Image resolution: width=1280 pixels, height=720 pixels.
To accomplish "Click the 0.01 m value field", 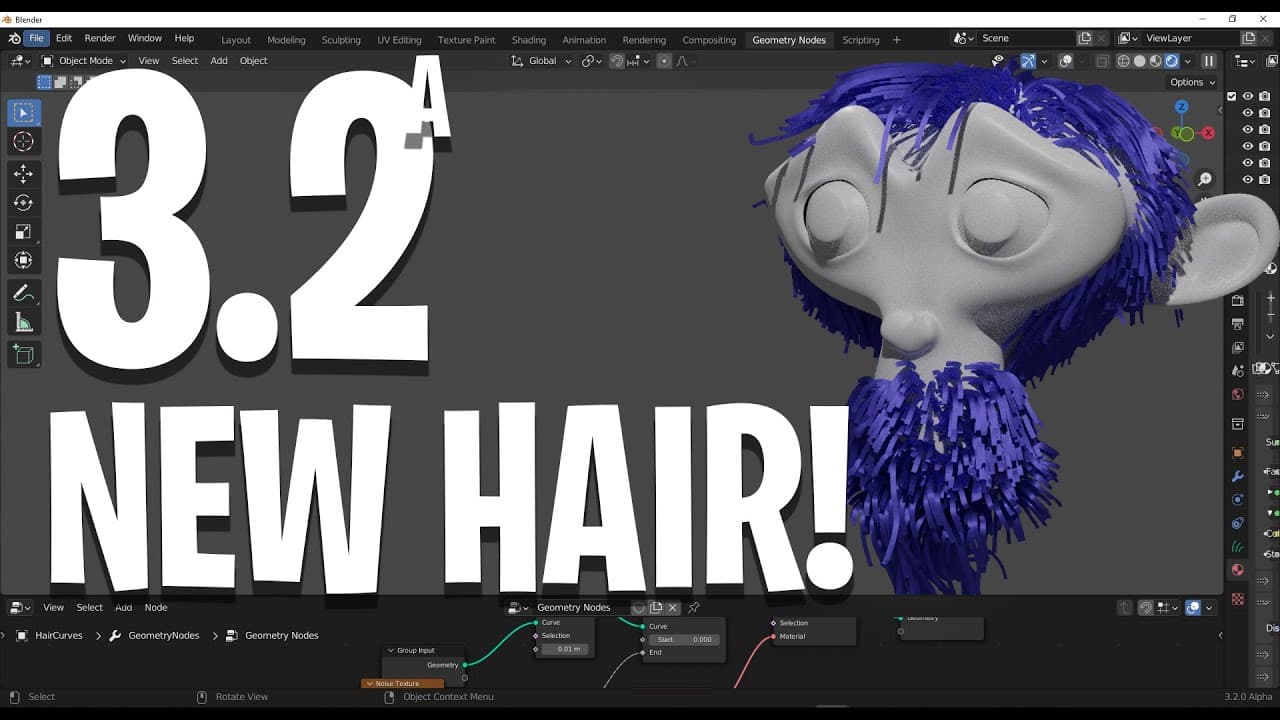I will [x=567, y=649].
